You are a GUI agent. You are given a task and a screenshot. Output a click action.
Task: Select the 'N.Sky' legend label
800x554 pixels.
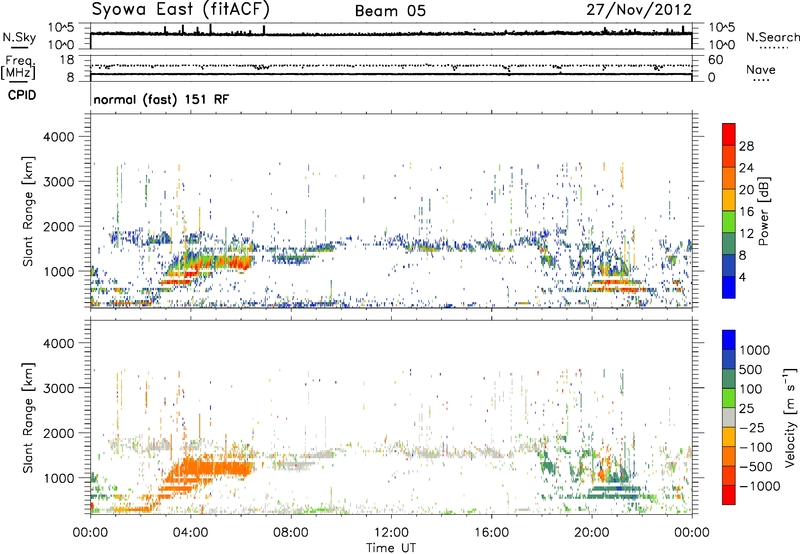click(19, 37)
